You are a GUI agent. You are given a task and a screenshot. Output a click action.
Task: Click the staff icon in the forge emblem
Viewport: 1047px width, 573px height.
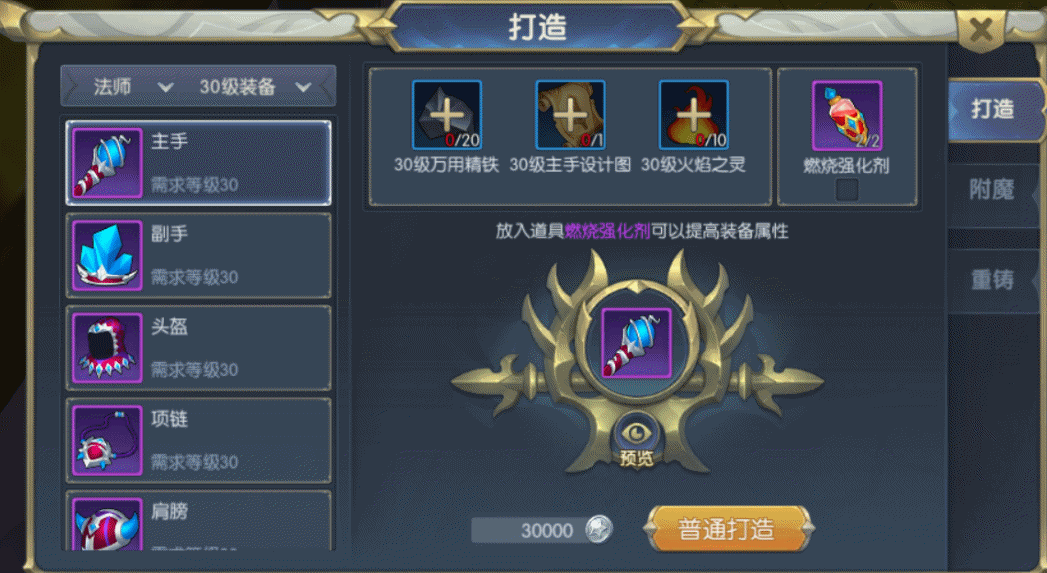point(636,343)
